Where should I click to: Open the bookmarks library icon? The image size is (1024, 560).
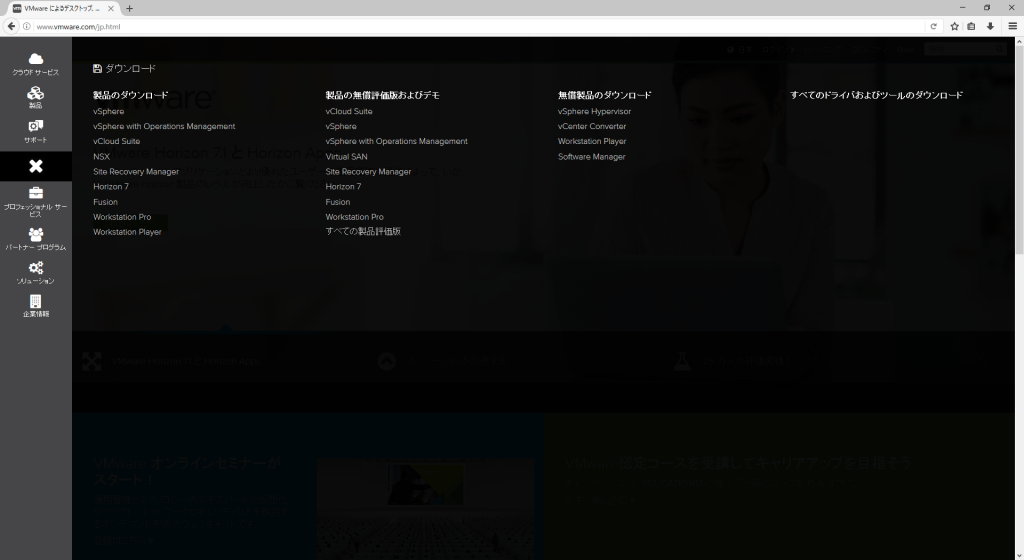971,26
